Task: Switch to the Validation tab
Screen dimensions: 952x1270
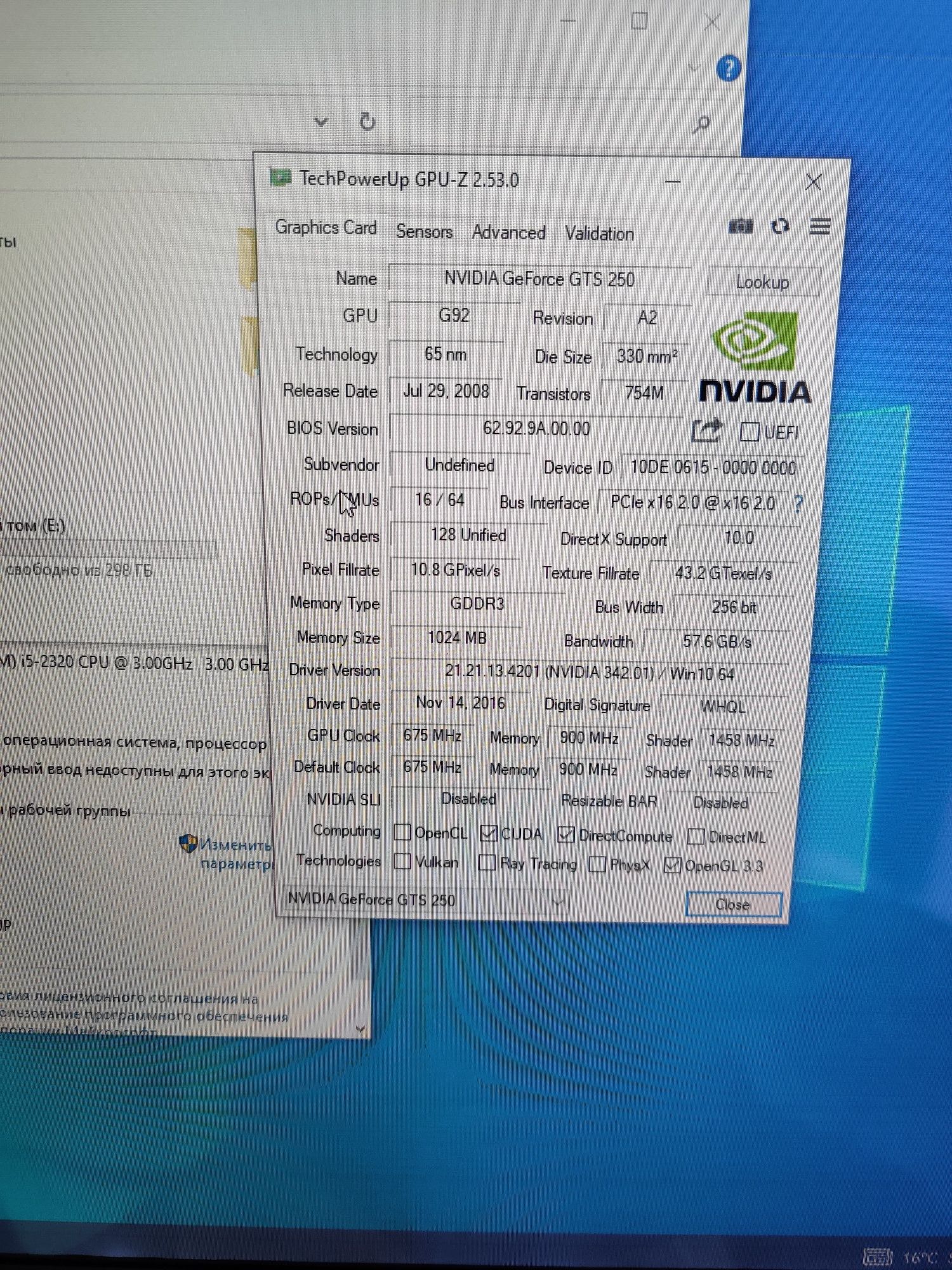Action: tap(599, 234)
